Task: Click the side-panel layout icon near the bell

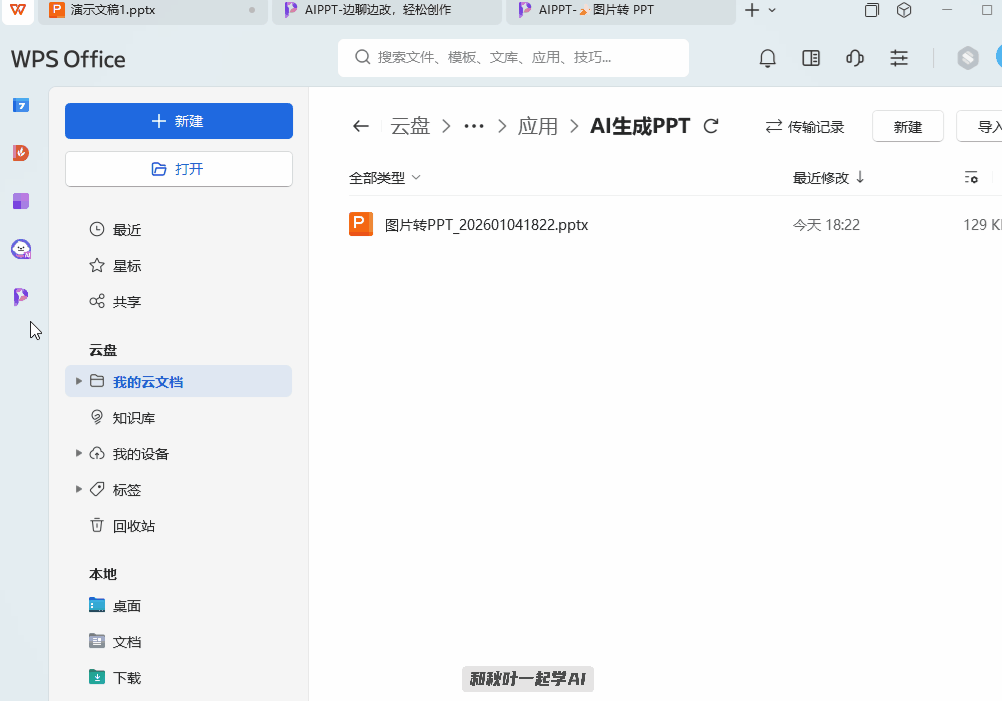Action: point(811,58)
